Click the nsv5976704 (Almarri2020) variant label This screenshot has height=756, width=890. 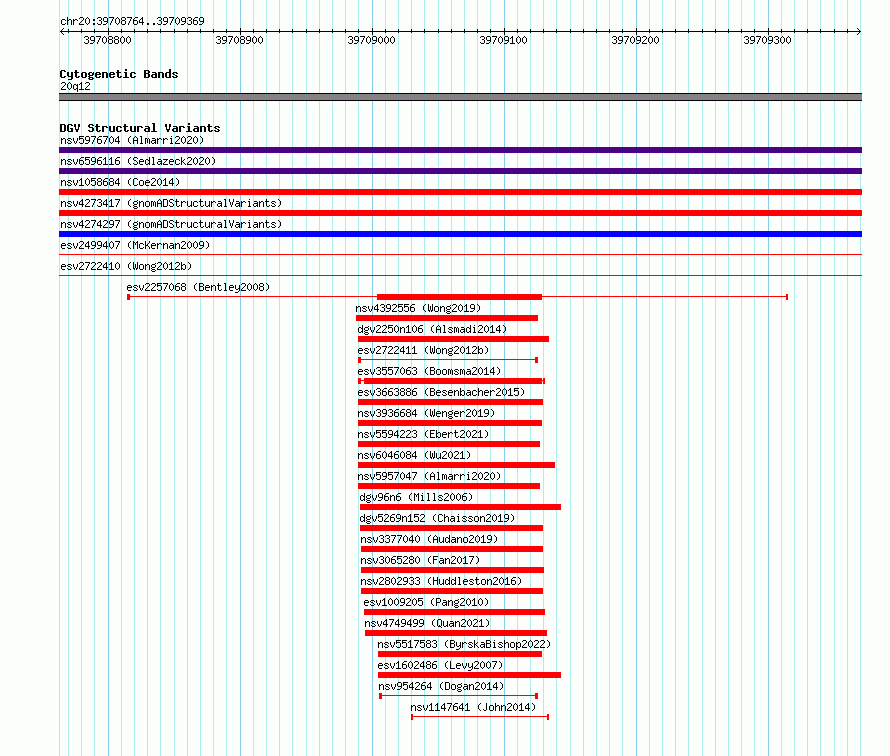(x=132, y=140)
